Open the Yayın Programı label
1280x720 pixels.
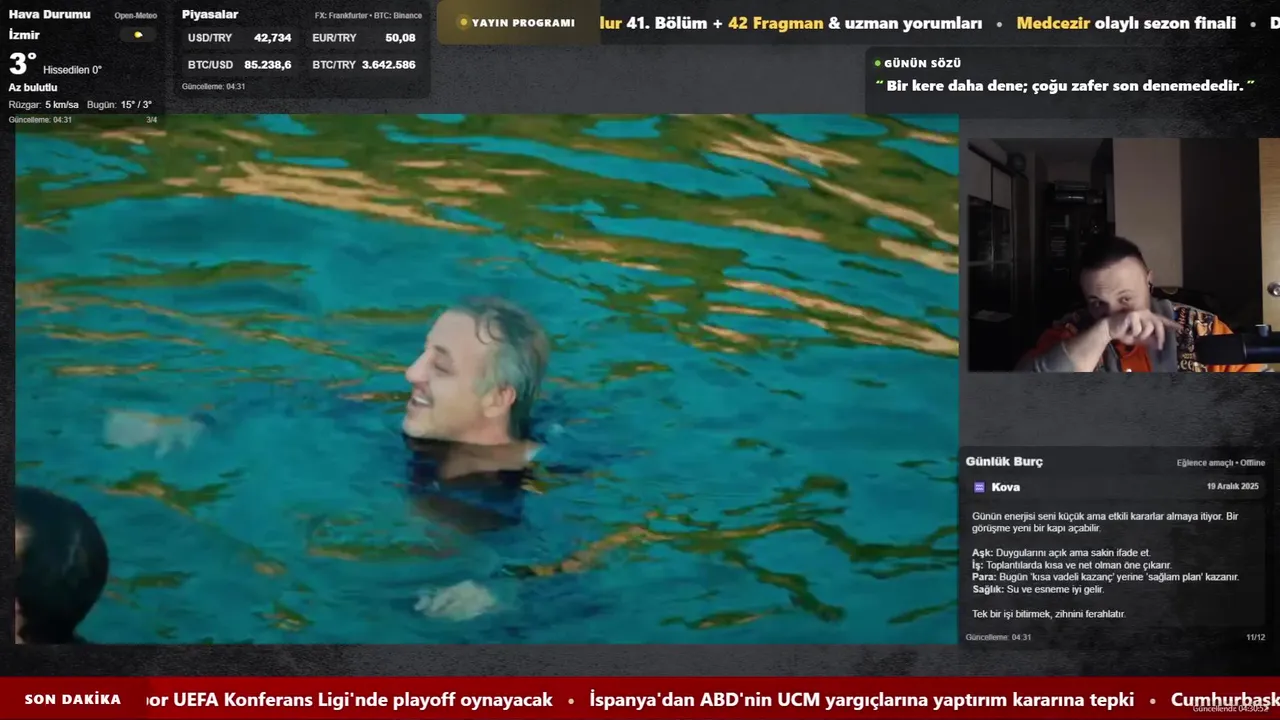tap(523, 23)
